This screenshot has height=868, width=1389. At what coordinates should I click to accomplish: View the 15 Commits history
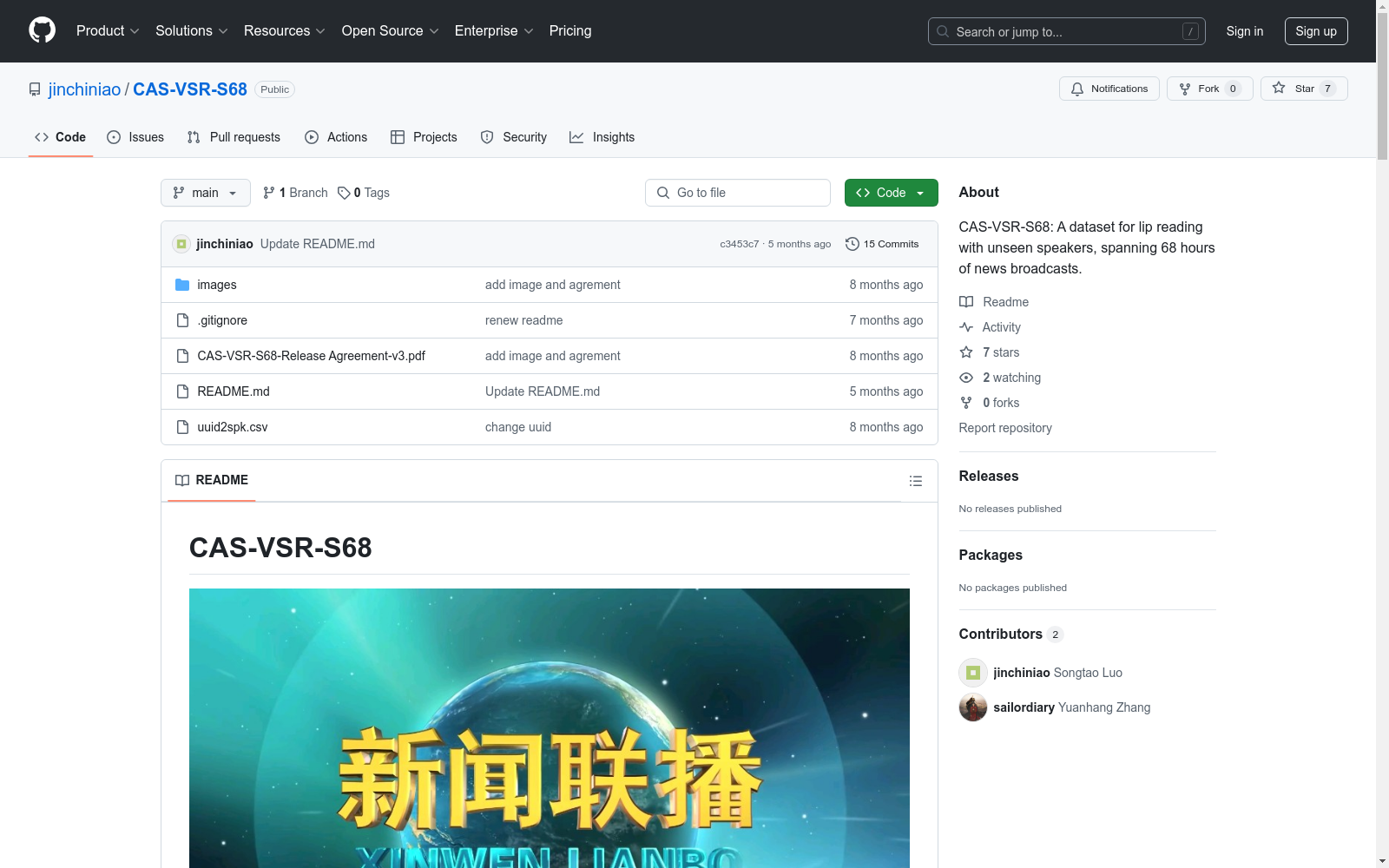[x=882, y=244]
